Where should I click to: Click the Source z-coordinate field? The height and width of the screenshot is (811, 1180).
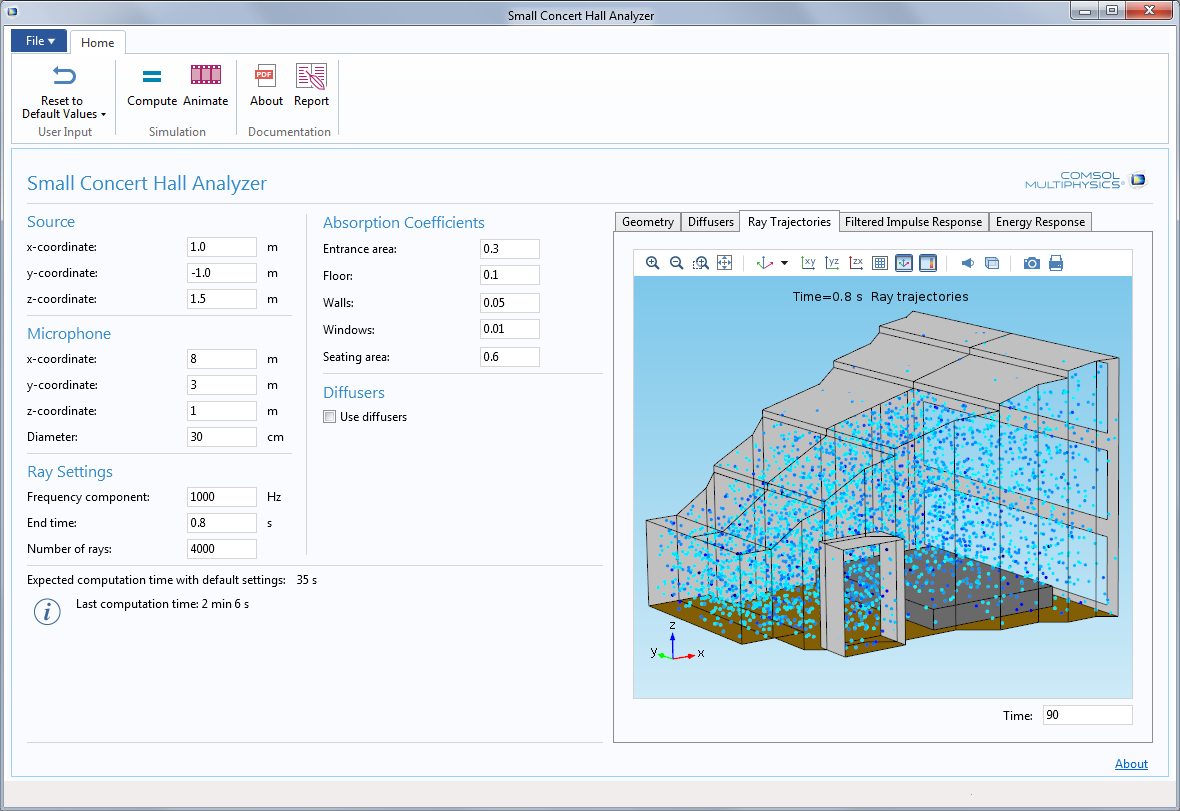[222, 299]
